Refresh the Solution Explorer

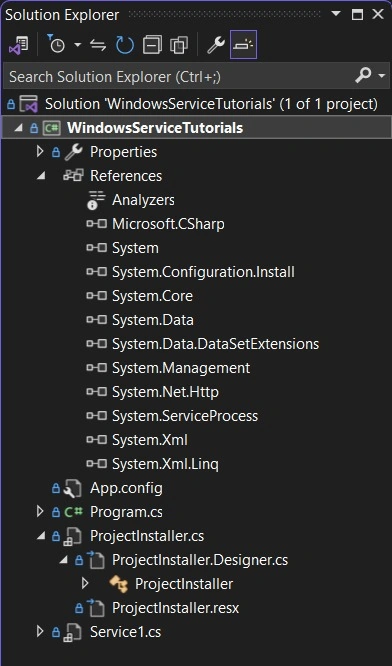pos(125,45)
